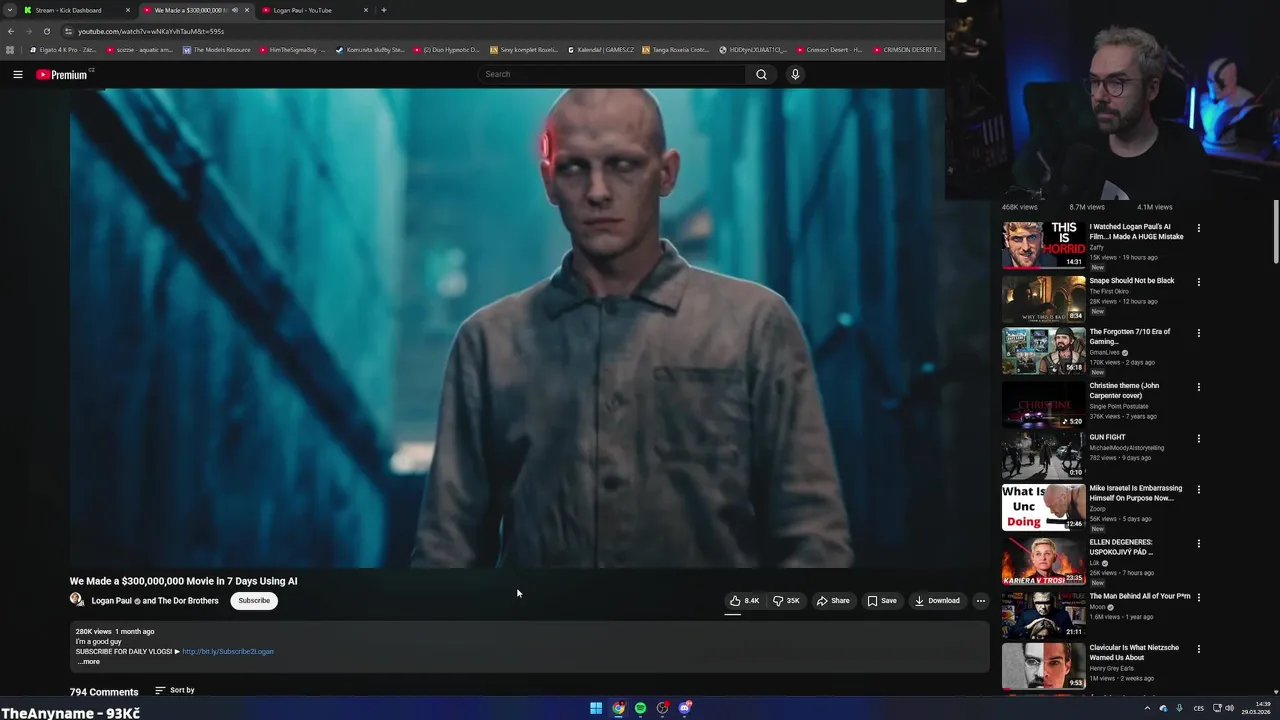This screenshot has height=720, width=1280.
Task: Open more actions ellipsis beside Download
Action: pyautogui.click(x=981, y=601)
